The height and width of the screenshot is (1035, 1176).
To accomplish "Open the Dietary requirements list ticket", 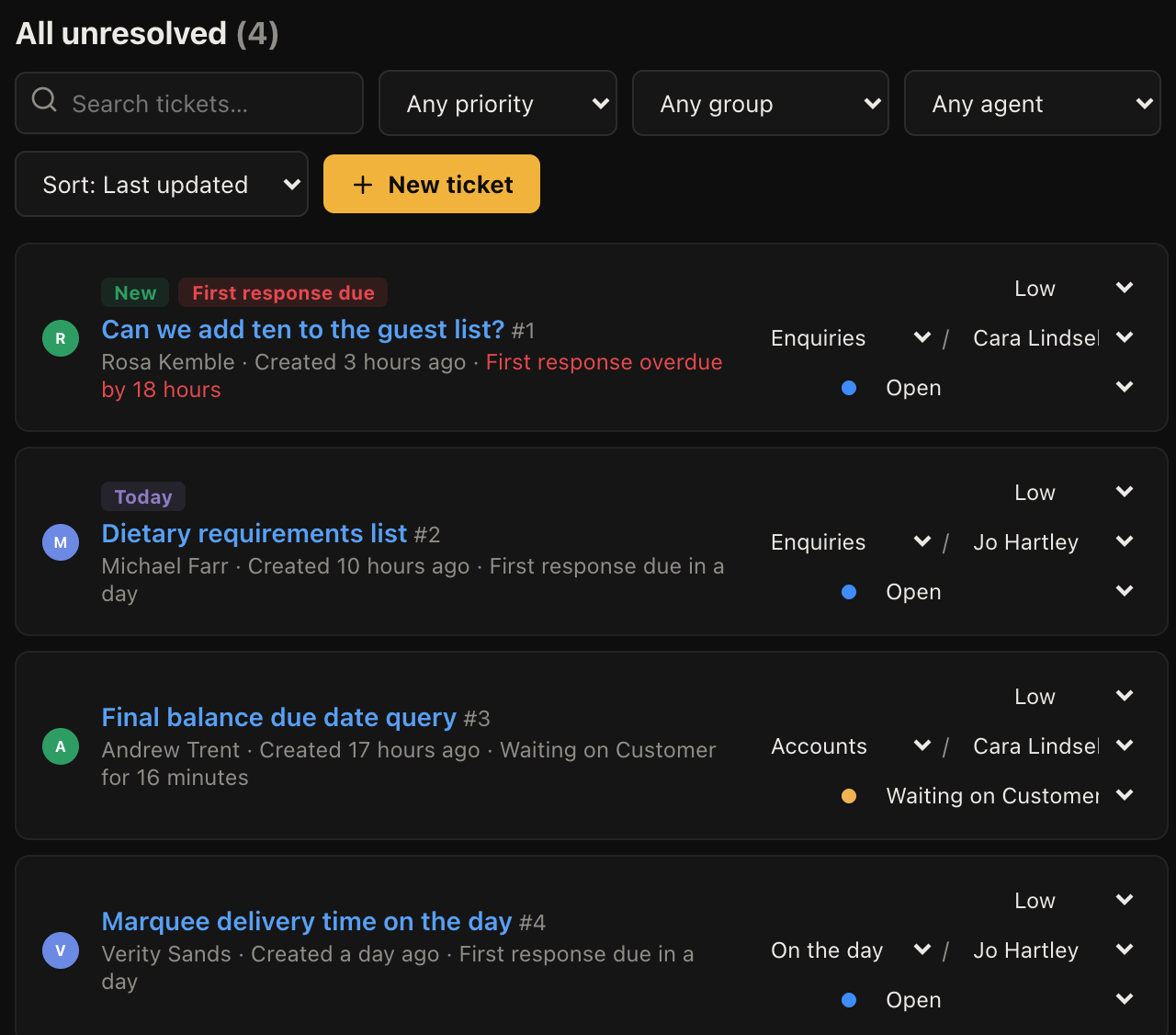I will tap(254, 533).
